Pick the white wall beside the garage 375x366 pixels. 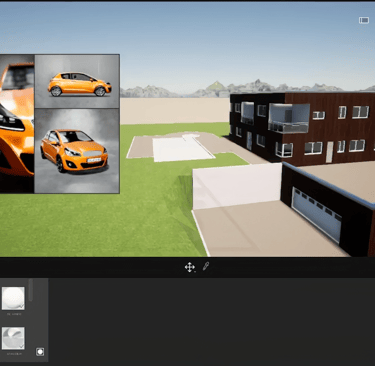(237, 186)
